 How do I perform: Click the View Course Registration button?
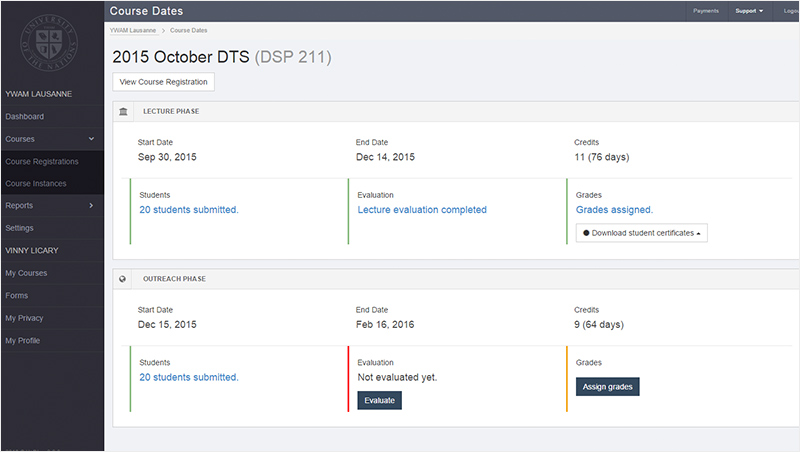point(163,82)
